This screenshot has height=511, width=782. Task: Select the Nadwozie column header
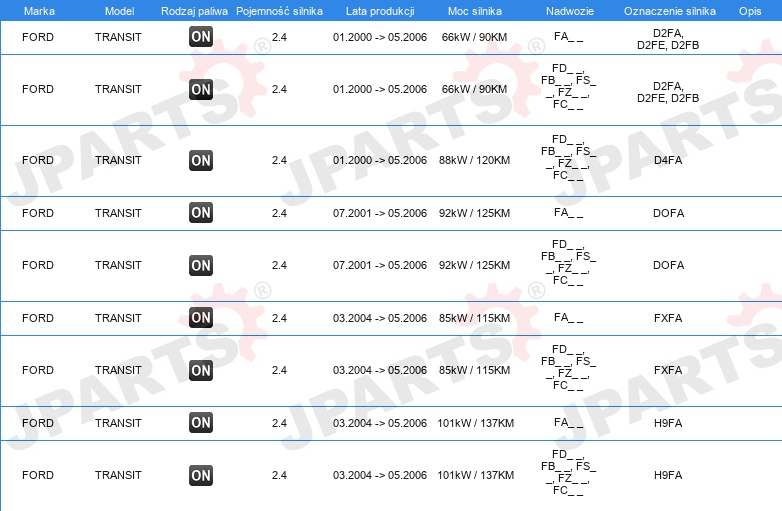pos(570,11)
